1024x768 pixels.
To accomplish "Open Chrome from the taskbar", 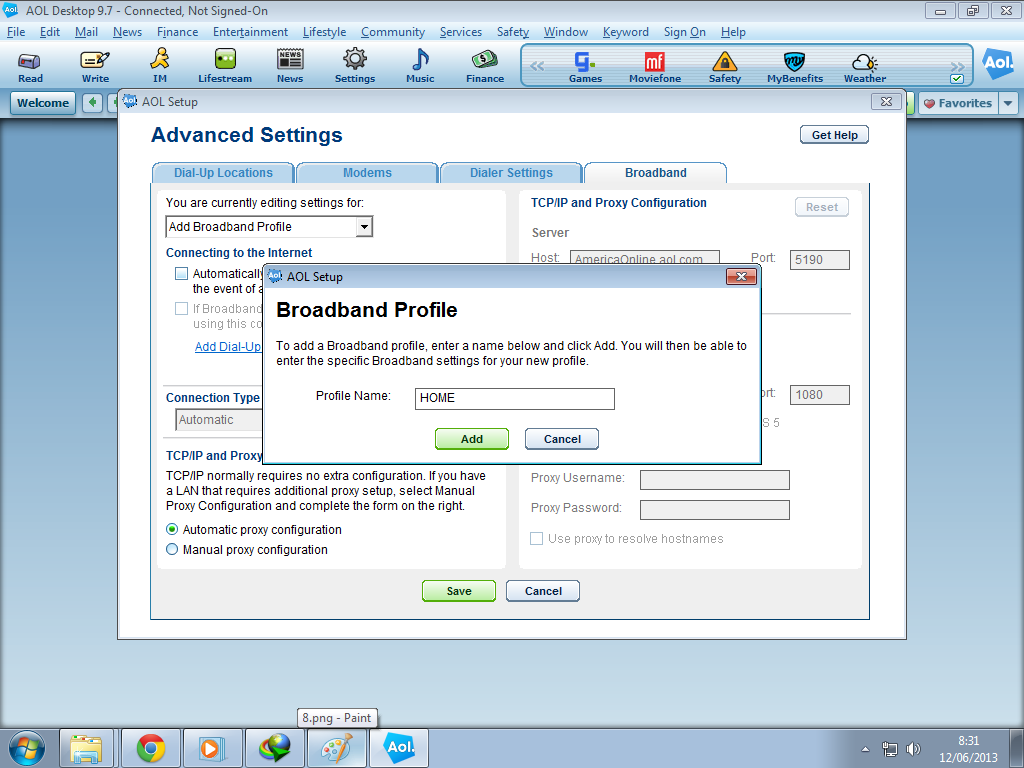I will [x=151, y=748].
